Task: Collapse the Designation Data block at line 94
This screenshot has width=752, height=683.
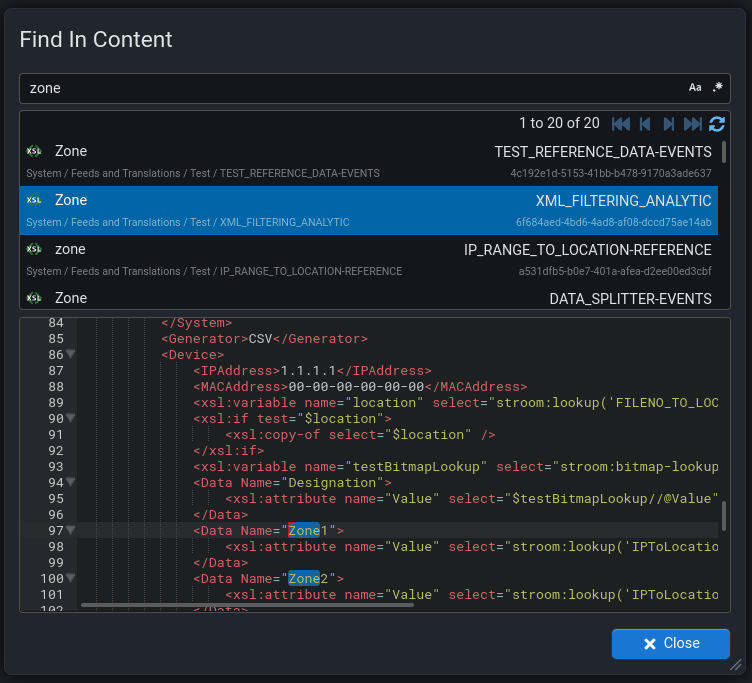Action: click(x=71, y=483)
